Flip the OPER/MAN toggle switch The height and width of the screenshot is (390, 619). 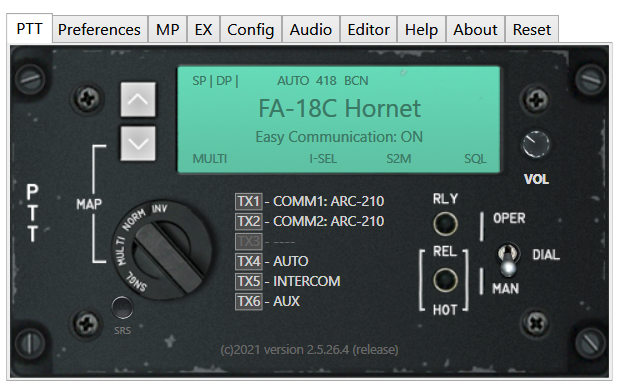pyautogui.click(x=508, y=259)
